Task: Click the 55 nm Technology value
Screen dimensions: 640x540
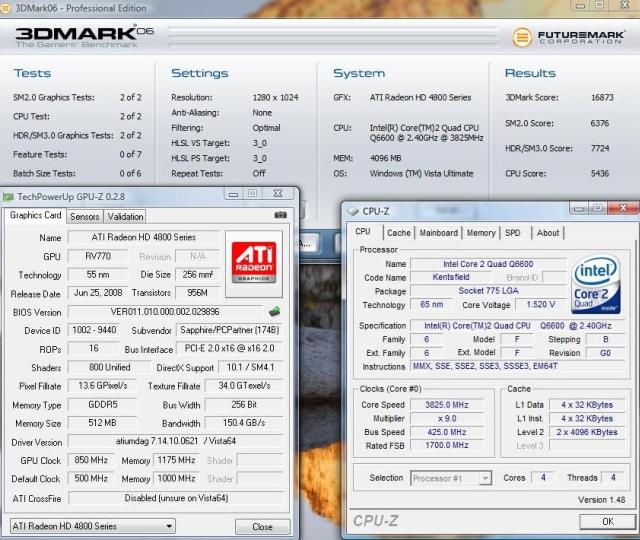Action: click(x=98, y=275)
